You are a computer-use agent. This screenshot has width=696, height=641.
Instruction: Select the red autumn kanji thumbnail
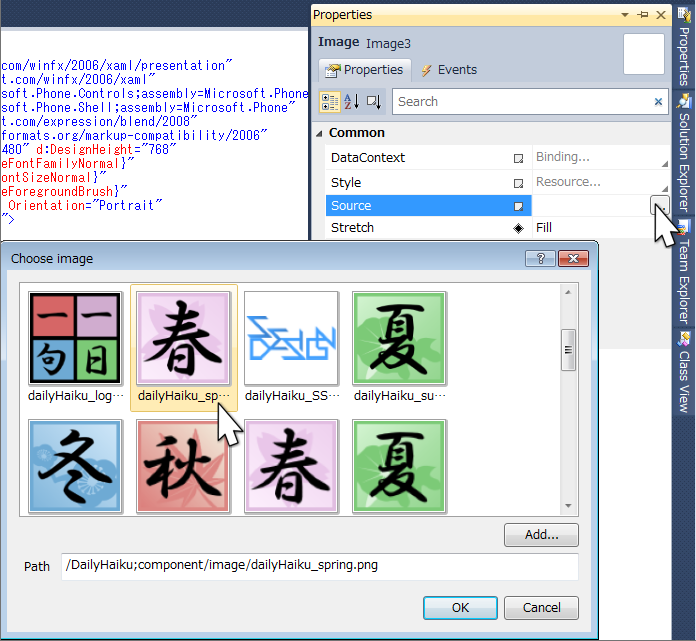[183, 466]
